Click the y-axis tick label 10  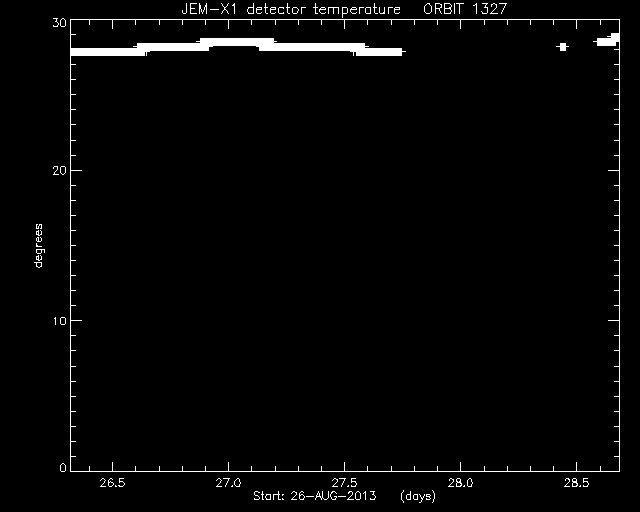[59, 321]
